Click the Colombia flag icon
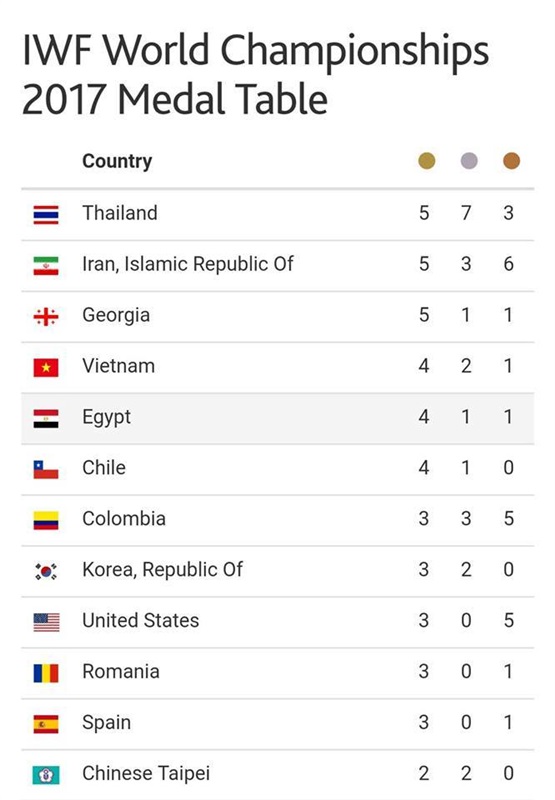 pyautogui.click(x=46, y=520)
